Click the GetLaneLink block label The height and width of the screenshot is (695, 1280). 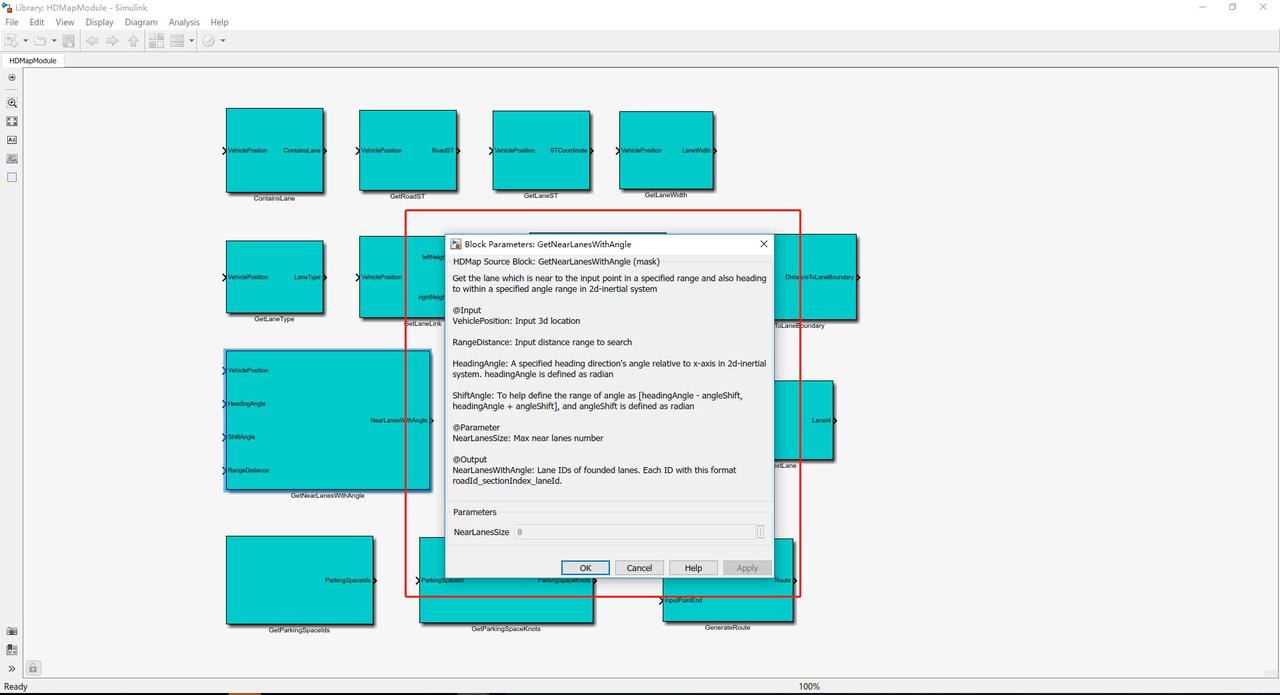pyautogui.click(x=423, y=324)
